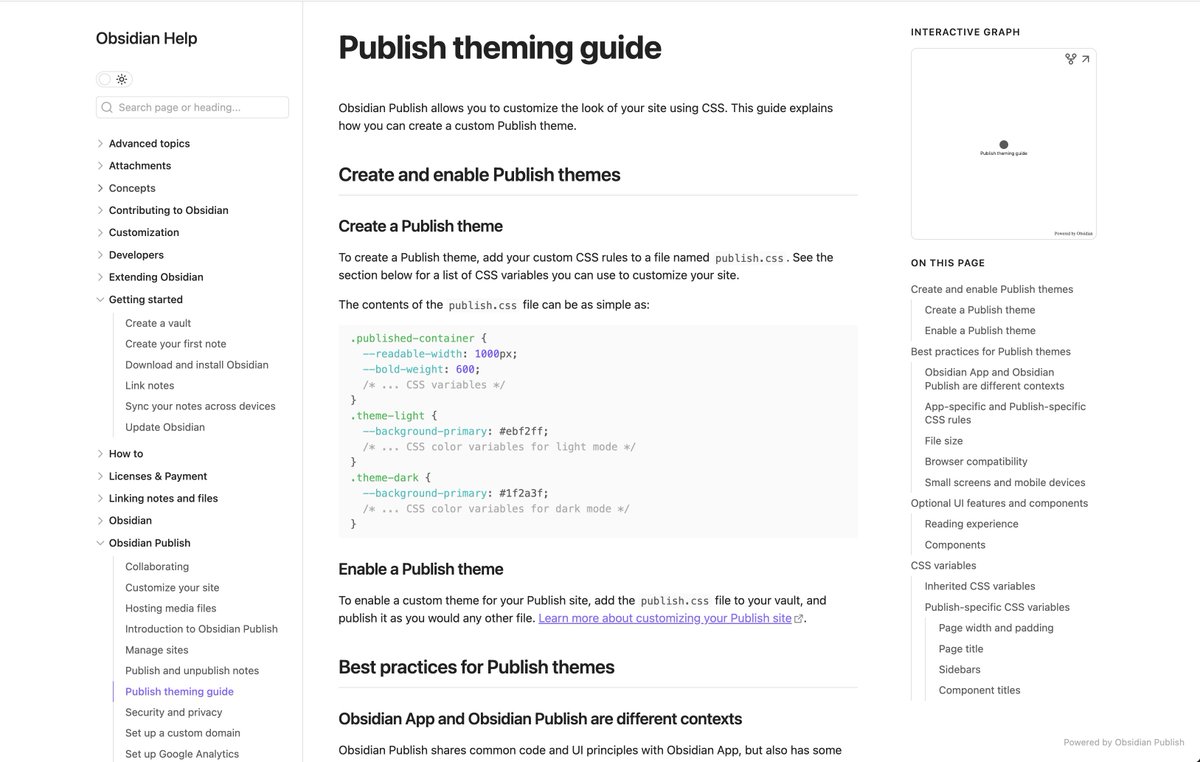Viewport: 1200px width, 762px height.
Task: Open Hosting media files page
Action: [x=171, y=608]
